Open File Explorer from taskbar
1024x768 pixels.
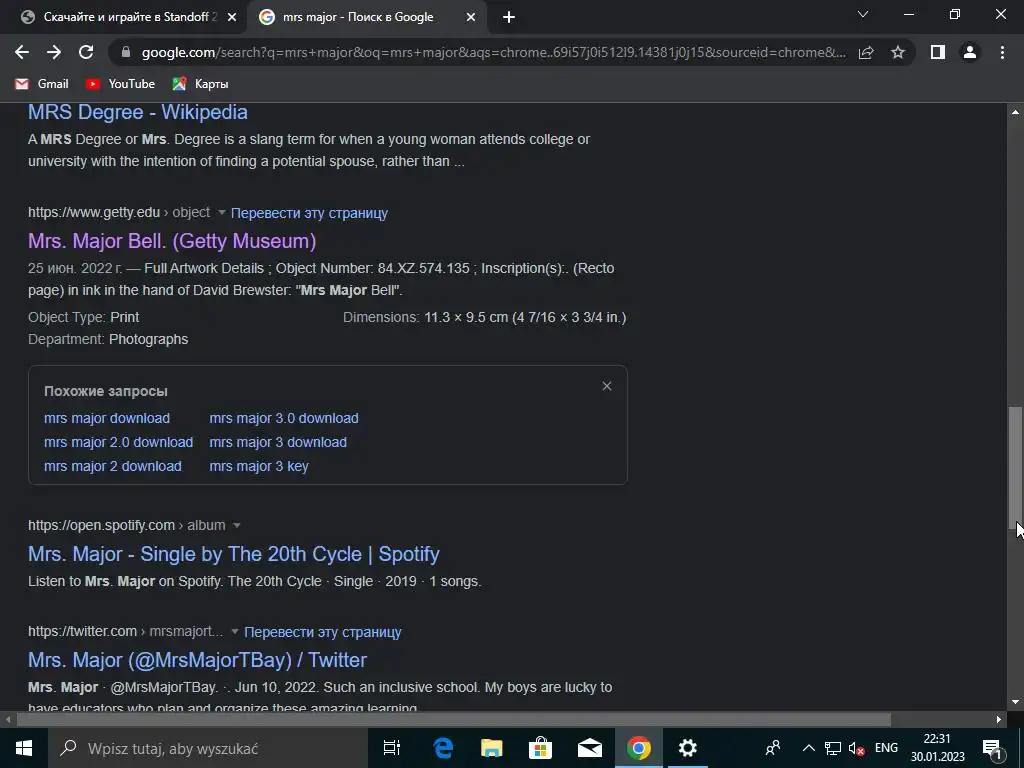coord(491,748)
